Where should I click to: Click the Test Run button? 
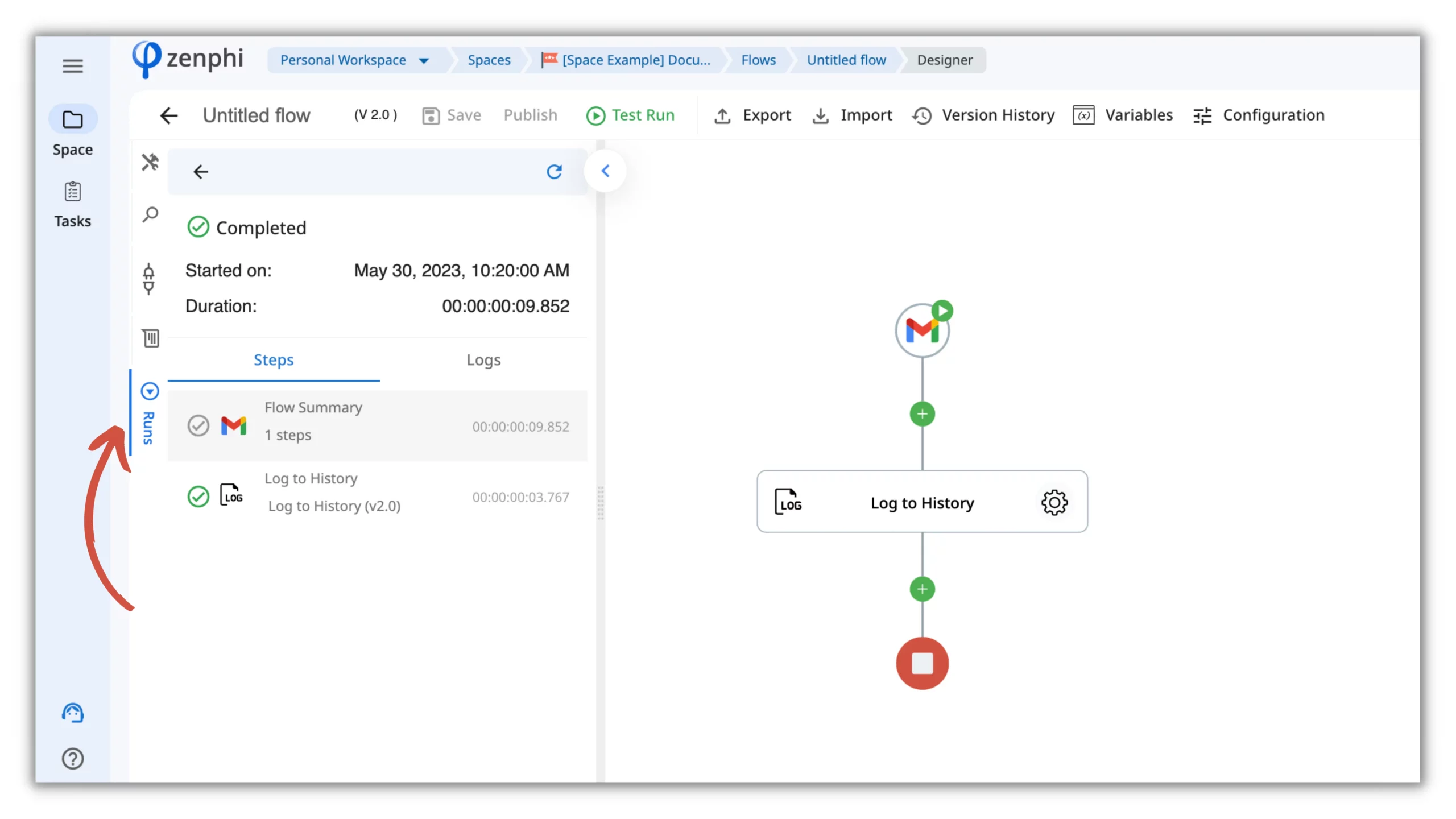click(x=630, y=115)
